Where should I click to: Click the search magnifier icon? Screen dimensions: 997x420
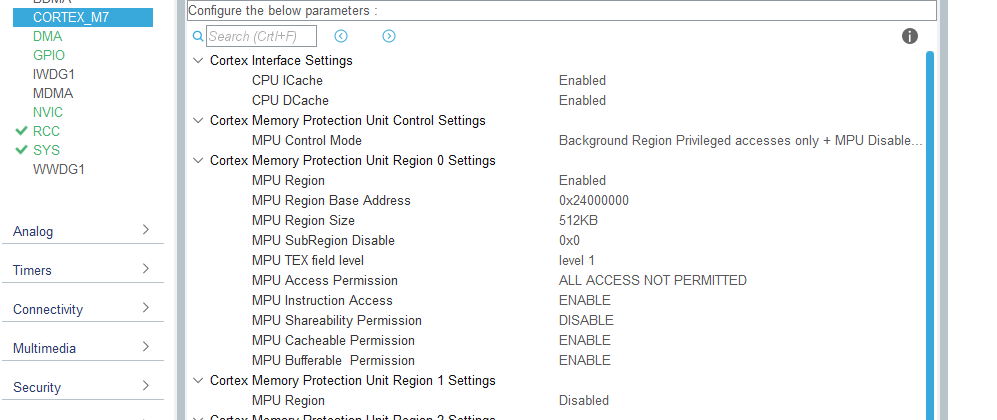(x=198, y=36)
